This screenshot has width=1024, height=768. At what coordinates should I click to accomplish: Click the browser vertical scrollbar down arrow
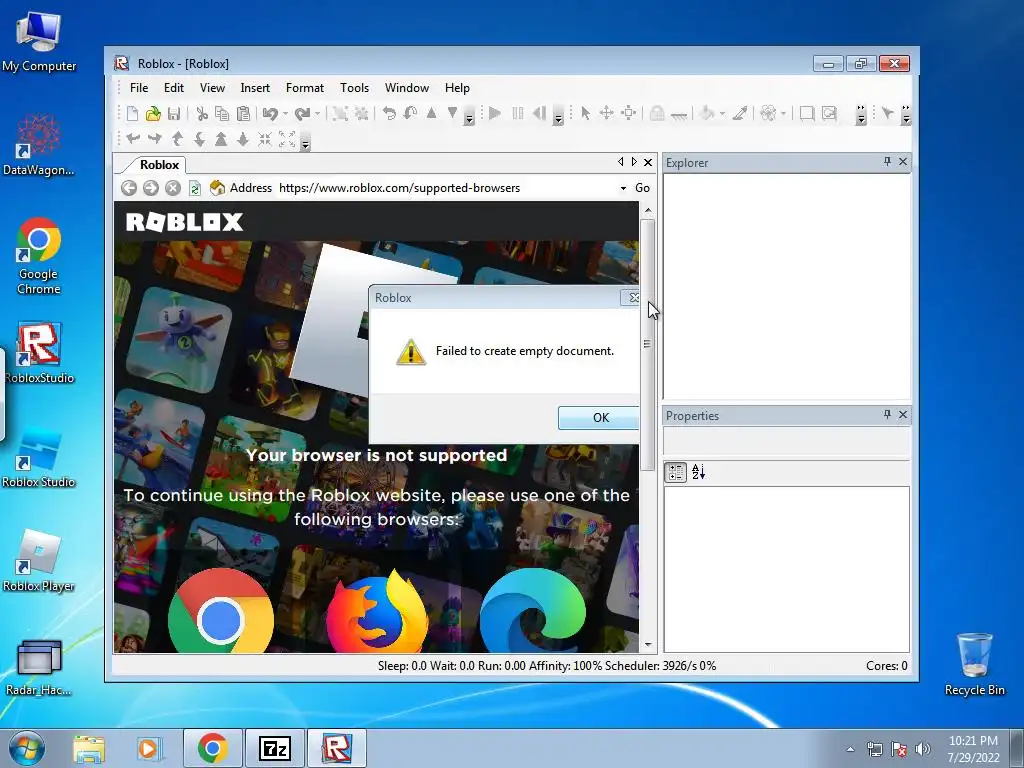point(648,645)
